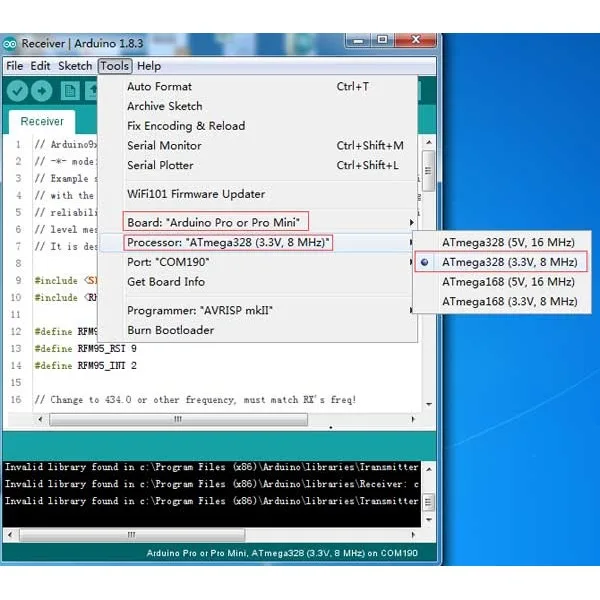This screenshot has width=600, height=600.
Task: Close the Tools menu from menu bar
Action: tap(115, 66)
